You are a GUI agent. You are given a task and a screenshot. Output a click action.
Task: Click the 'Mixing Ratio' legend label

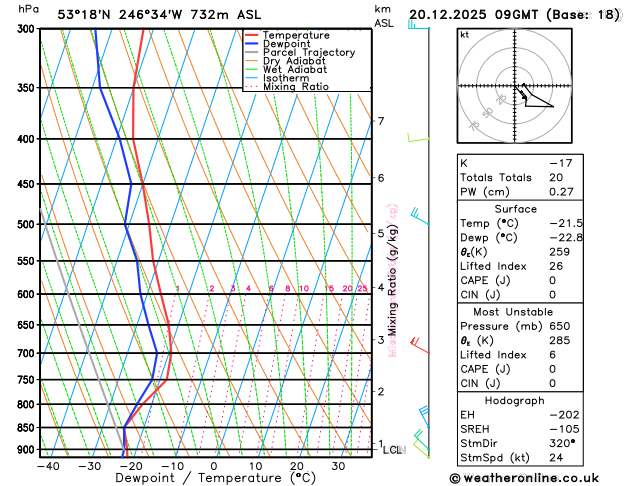coord(296,87)
